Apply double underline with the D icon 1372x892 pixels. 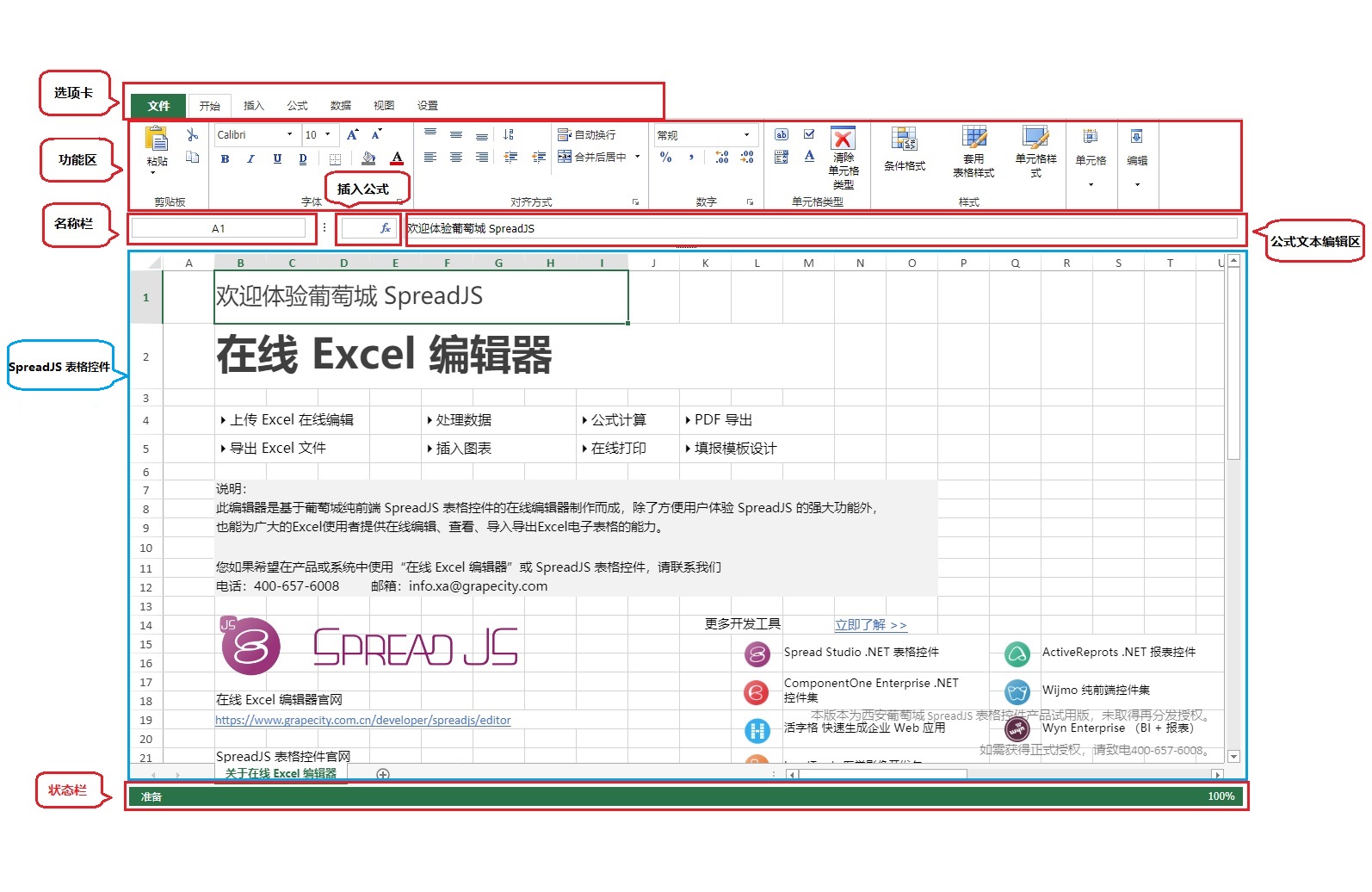[303, 158]
